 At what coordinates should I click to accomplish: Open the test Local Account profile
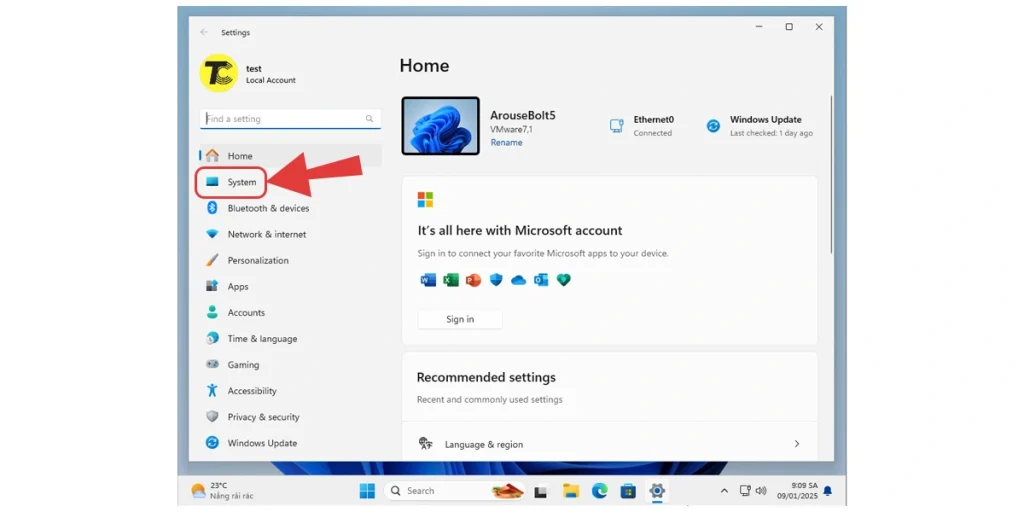(x=248, y=74)
